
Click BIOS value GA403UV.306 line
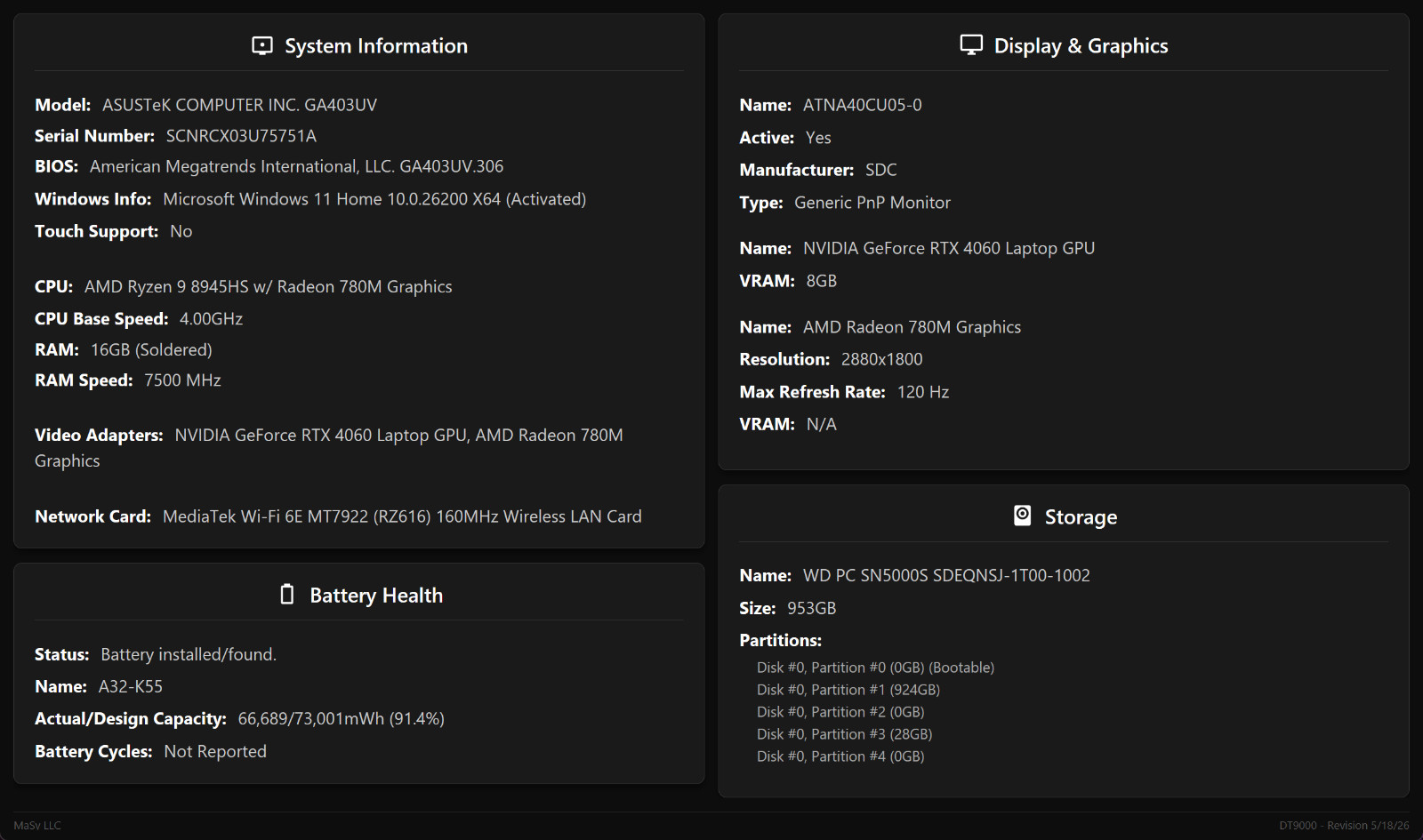click(296, 166)
